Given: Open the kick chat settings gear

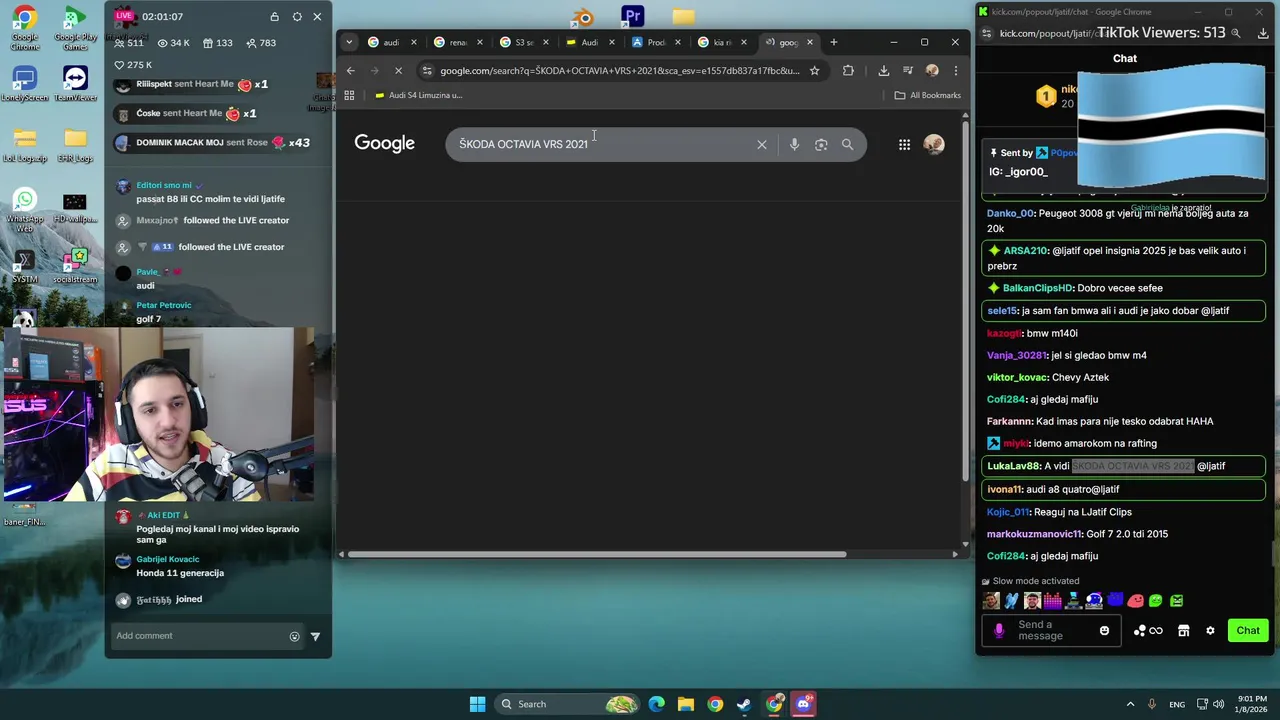Looking at the screenshot, I should click(1210, 631).
